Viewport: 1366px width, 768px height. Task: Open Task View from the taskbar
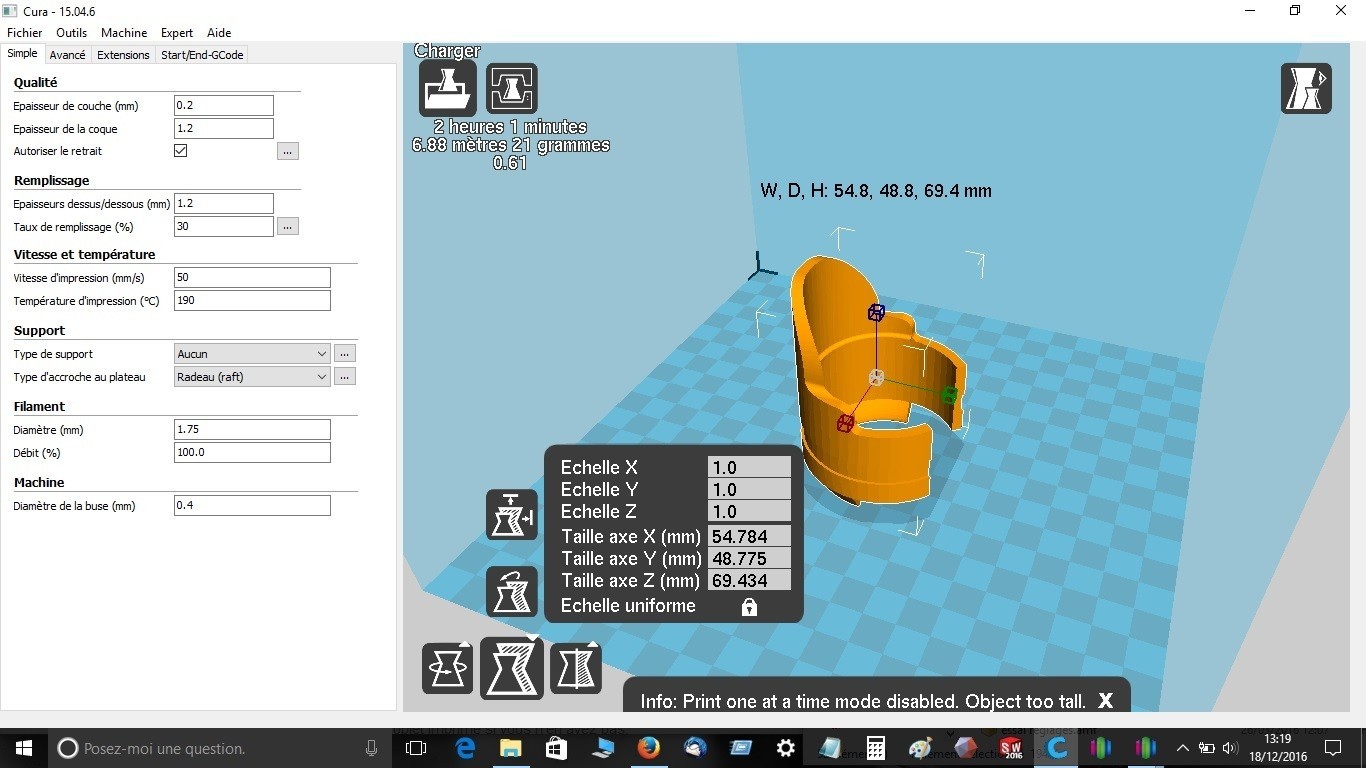click(416, 748)
